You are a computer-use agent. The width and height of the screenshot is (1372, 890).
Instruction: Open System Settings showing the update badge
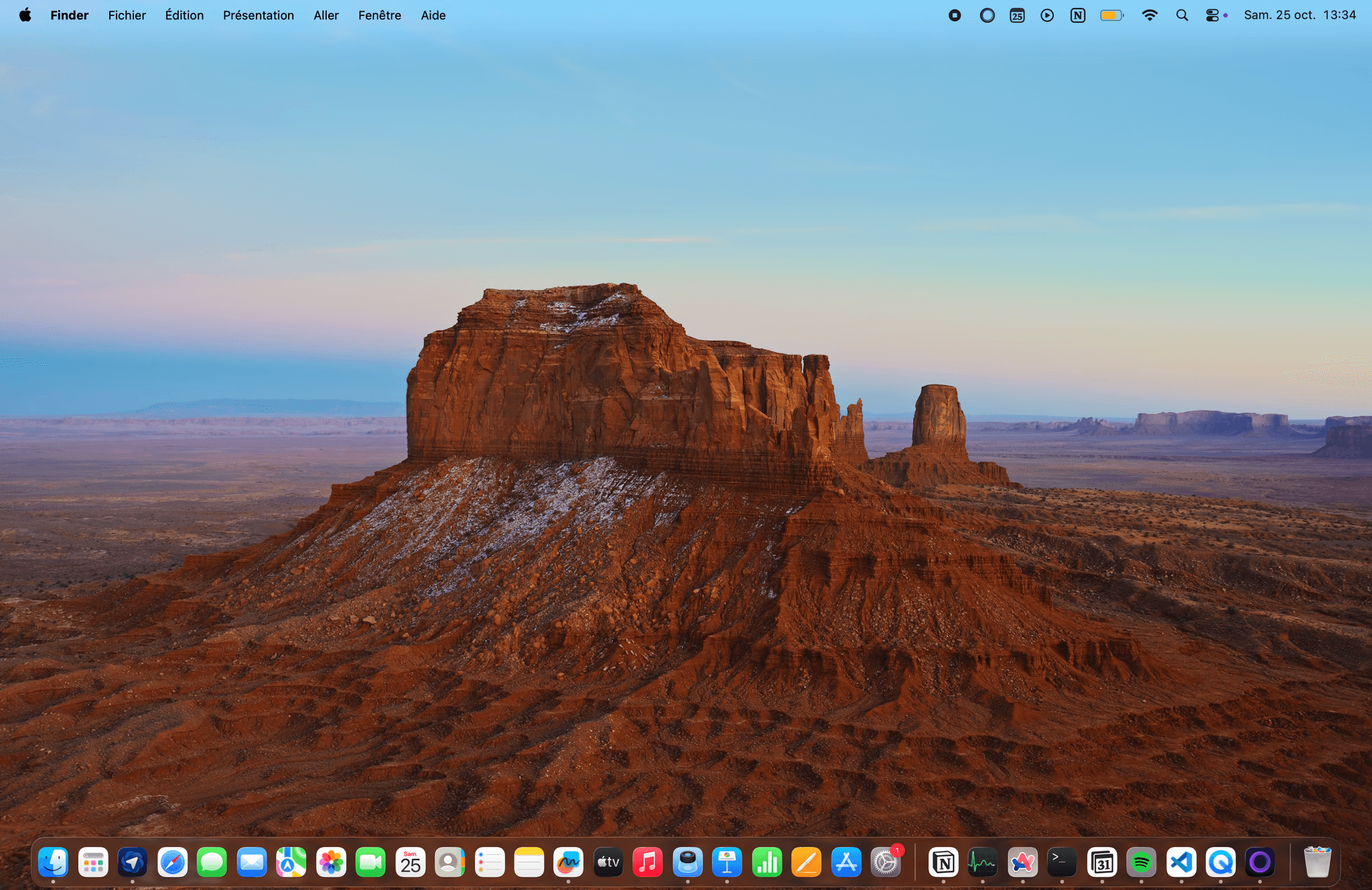pyautogui.click(x=886, y=863)
